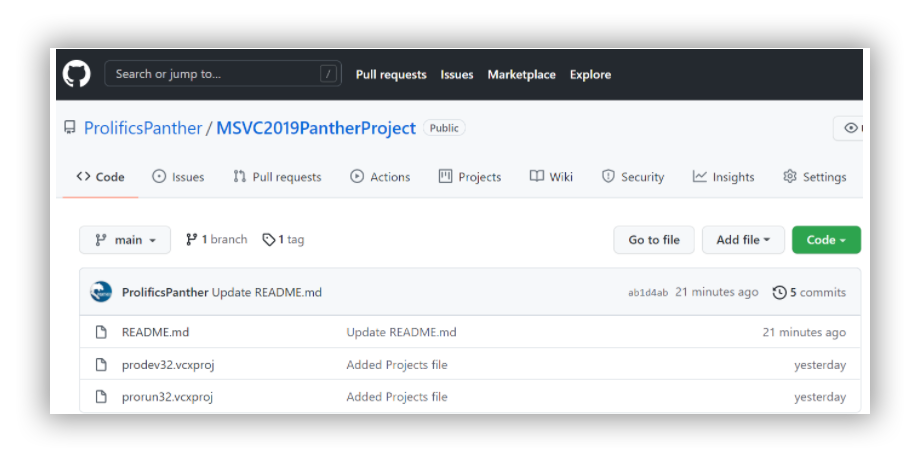921x470 pixels.
Task: Click '21 minutes ago' in README.md row
Action: coord(804,332)
